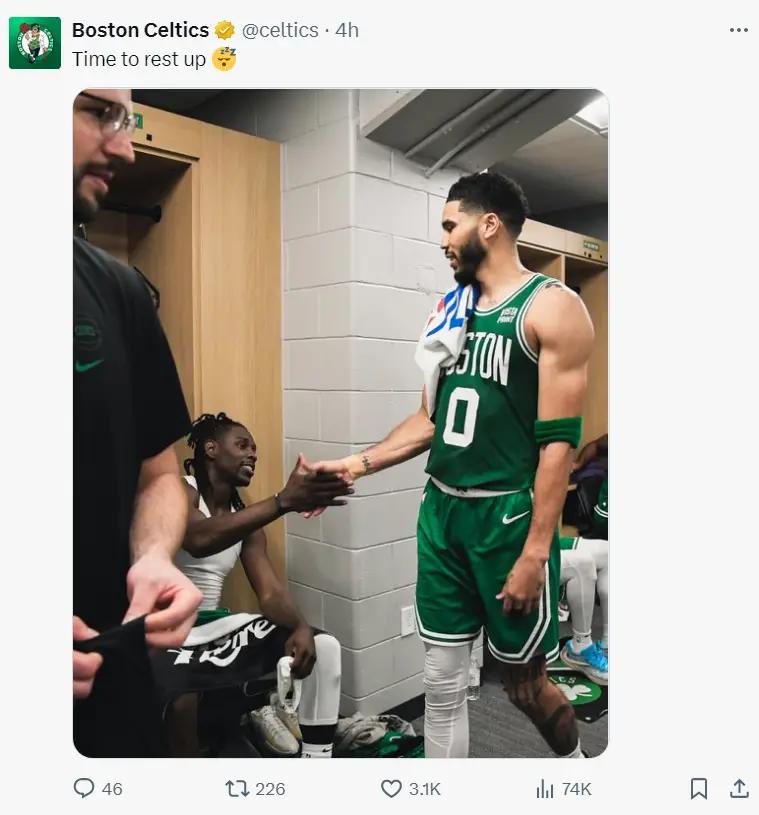Click the 46 replies count

[112, 789]
